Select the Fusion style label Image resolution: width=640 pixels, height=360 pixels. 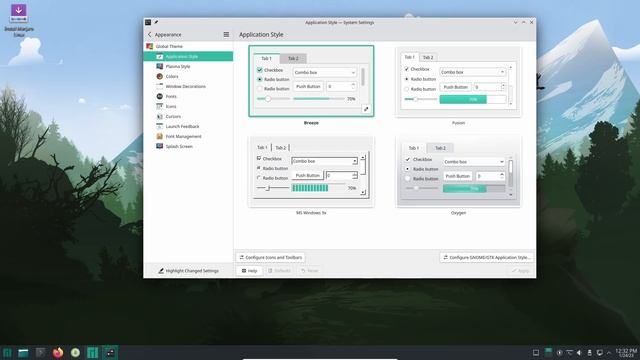(458, 123)
